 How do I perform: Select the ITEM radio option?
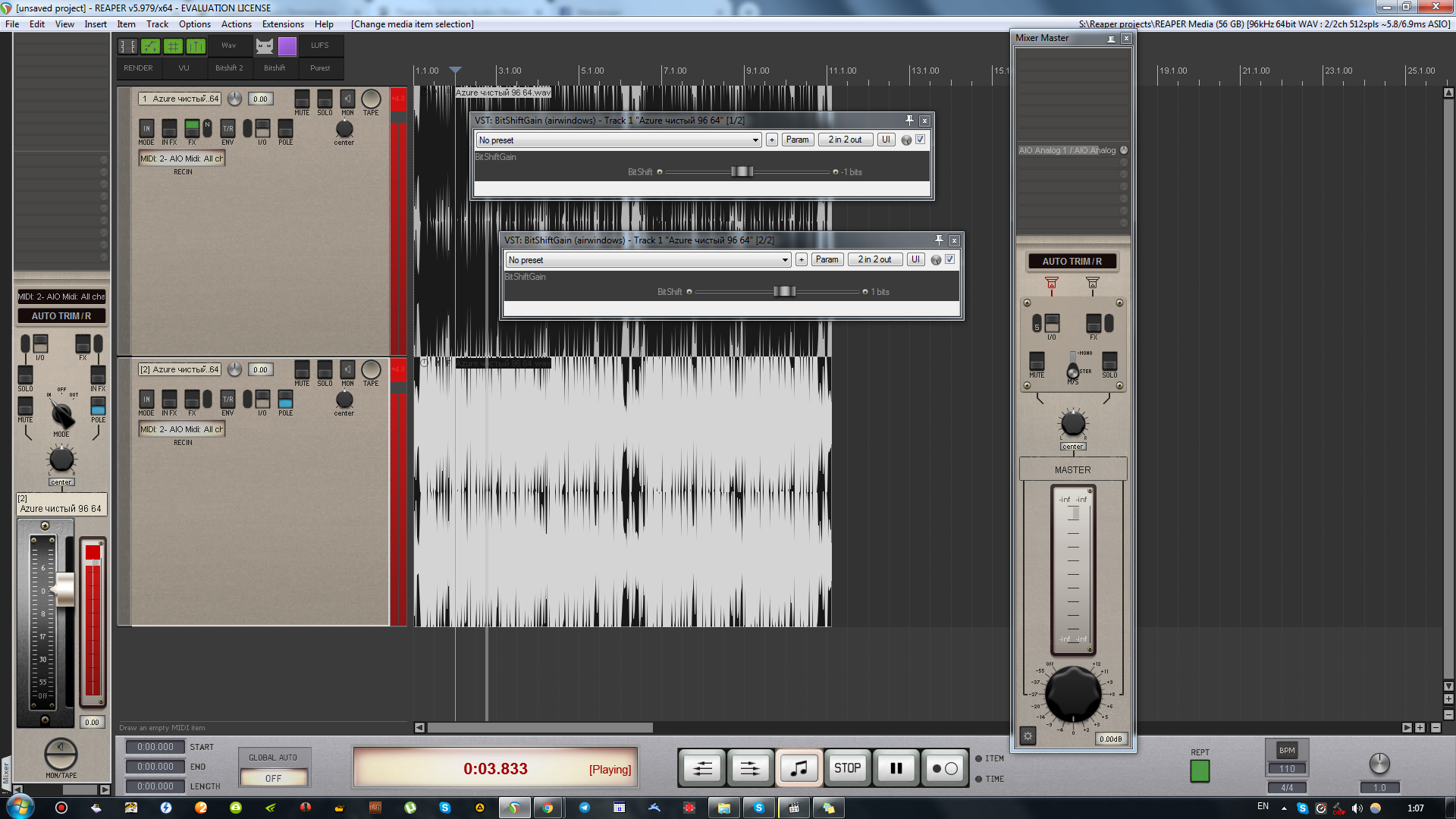978,759
